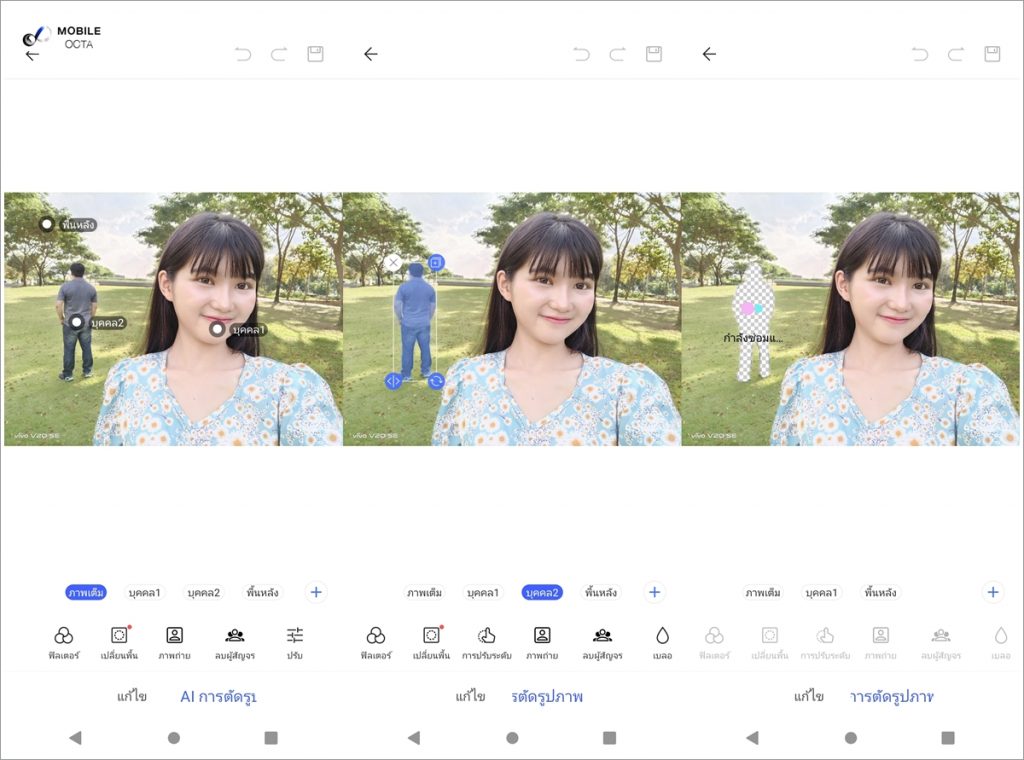
Task: Tap แก้ไข edit text in left screen
Action: tap(131, 696)
